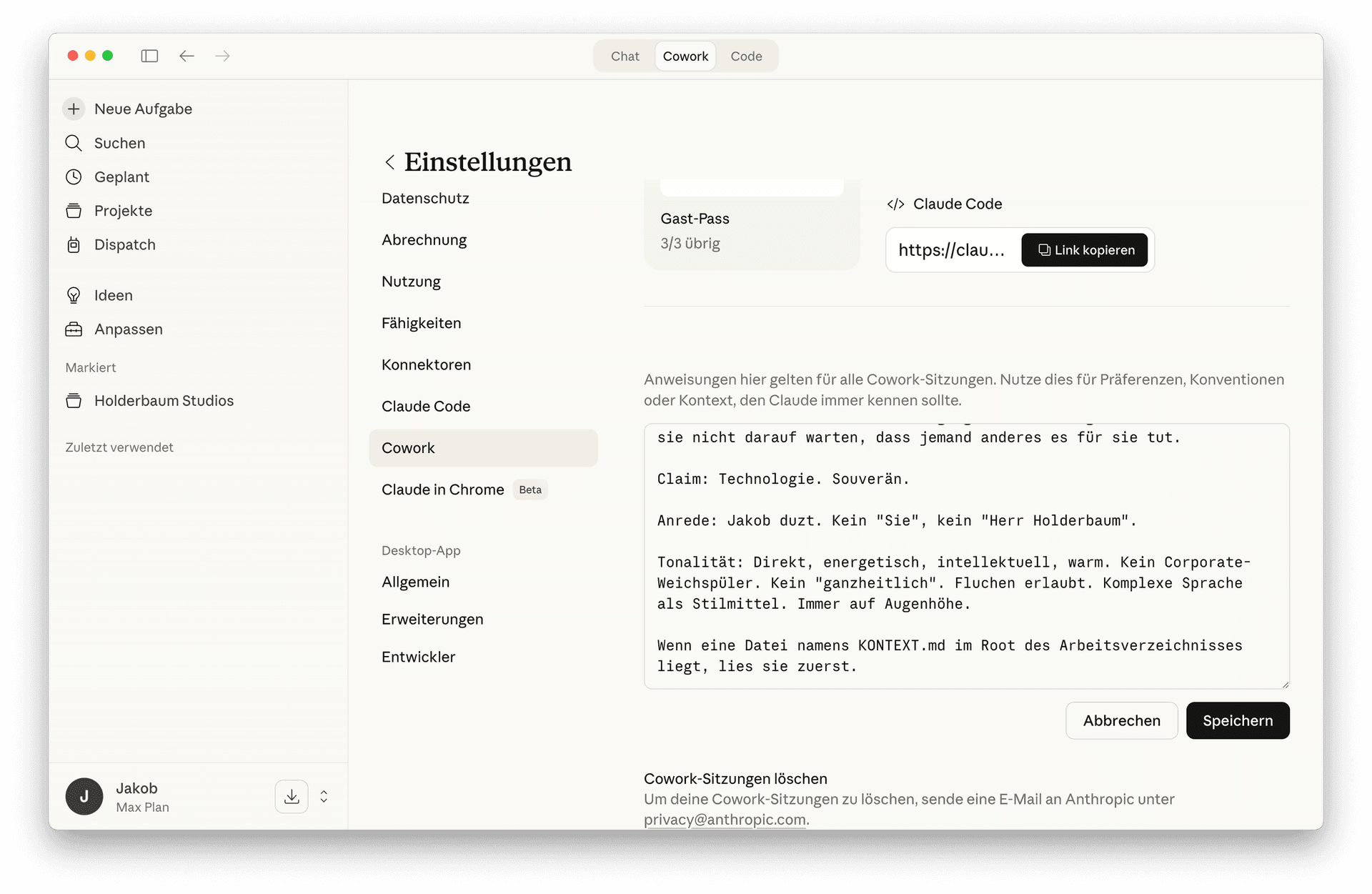This screenshot has width=1372, height=894.
Task: Click Neue Aufgabe label
Action: [143, 109]
